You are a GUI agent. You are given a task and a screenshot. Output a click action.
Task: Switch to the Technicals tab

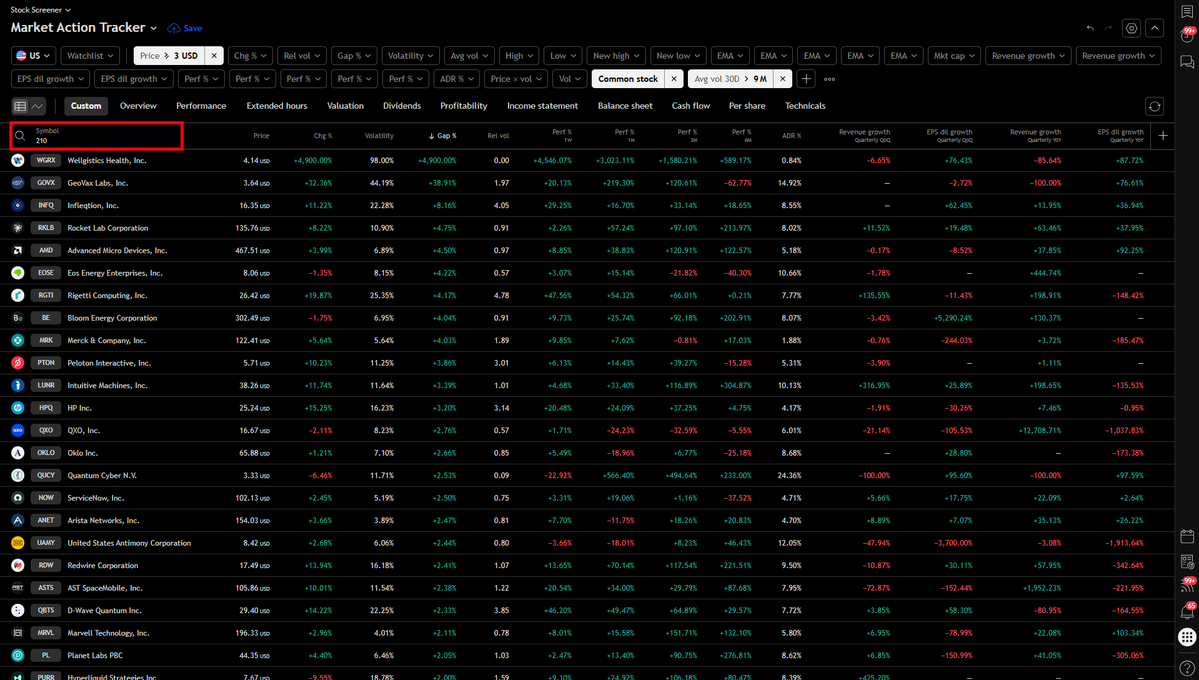805,106
